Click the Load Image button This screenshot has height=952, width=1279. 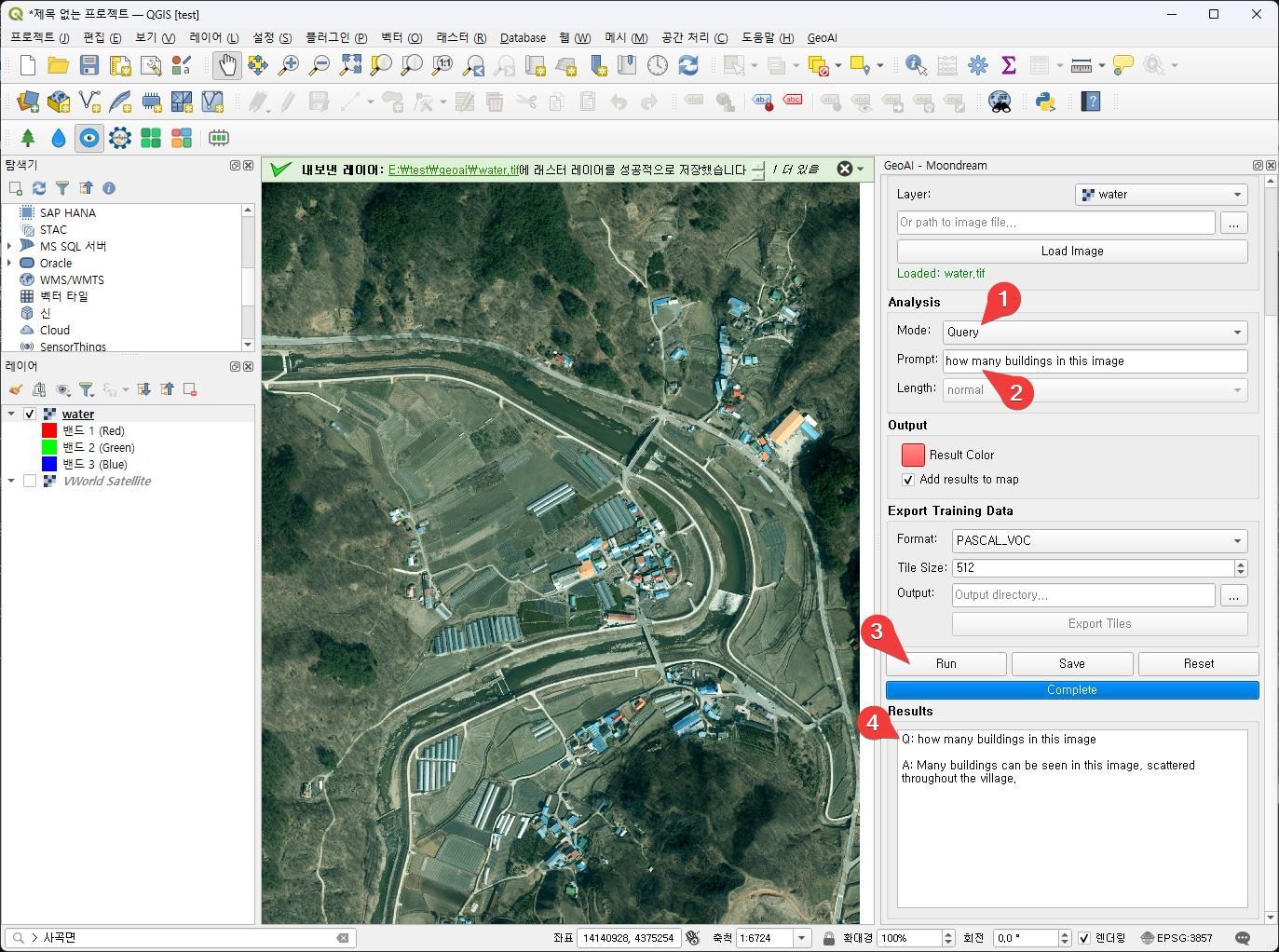pos(1071,252)
